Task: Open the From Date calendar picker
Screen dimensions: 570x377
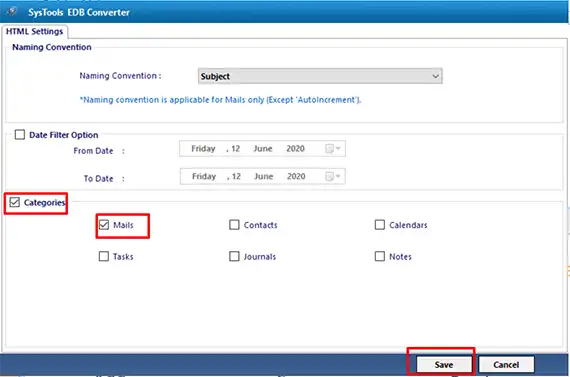Action: click(x=333, y=149)
